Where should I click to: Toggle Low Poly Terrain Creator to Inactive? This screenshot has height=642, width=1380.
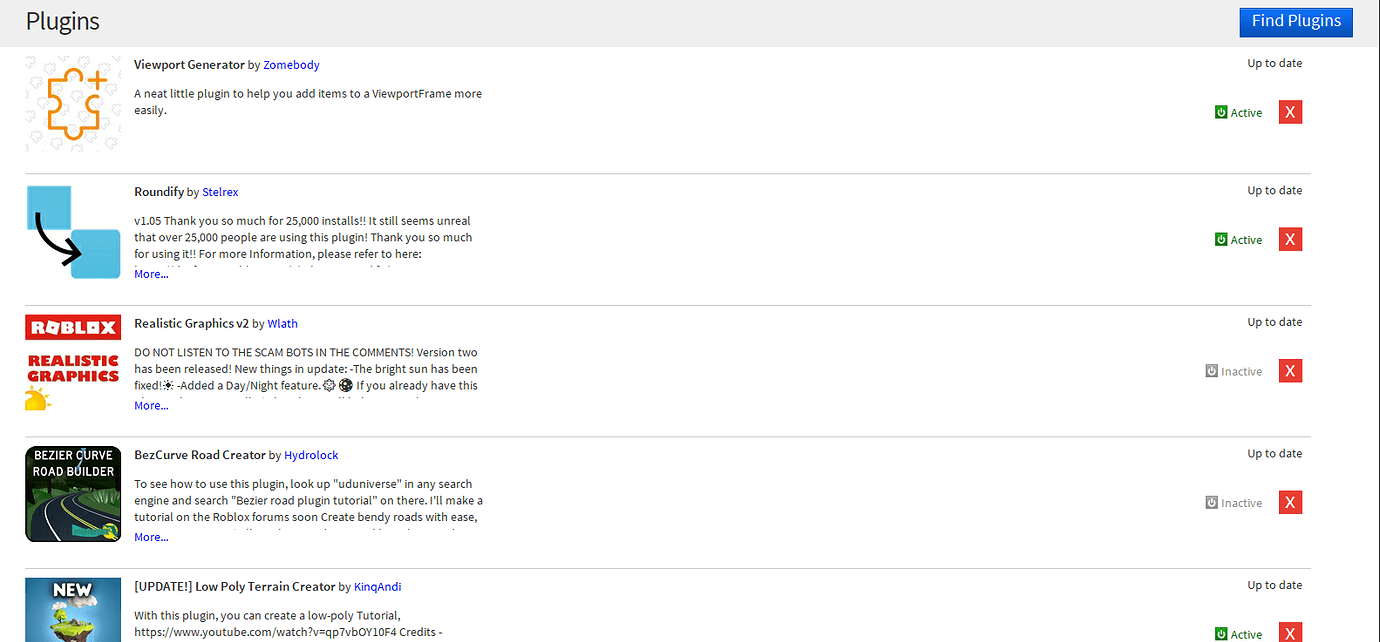pos(1221,633)
